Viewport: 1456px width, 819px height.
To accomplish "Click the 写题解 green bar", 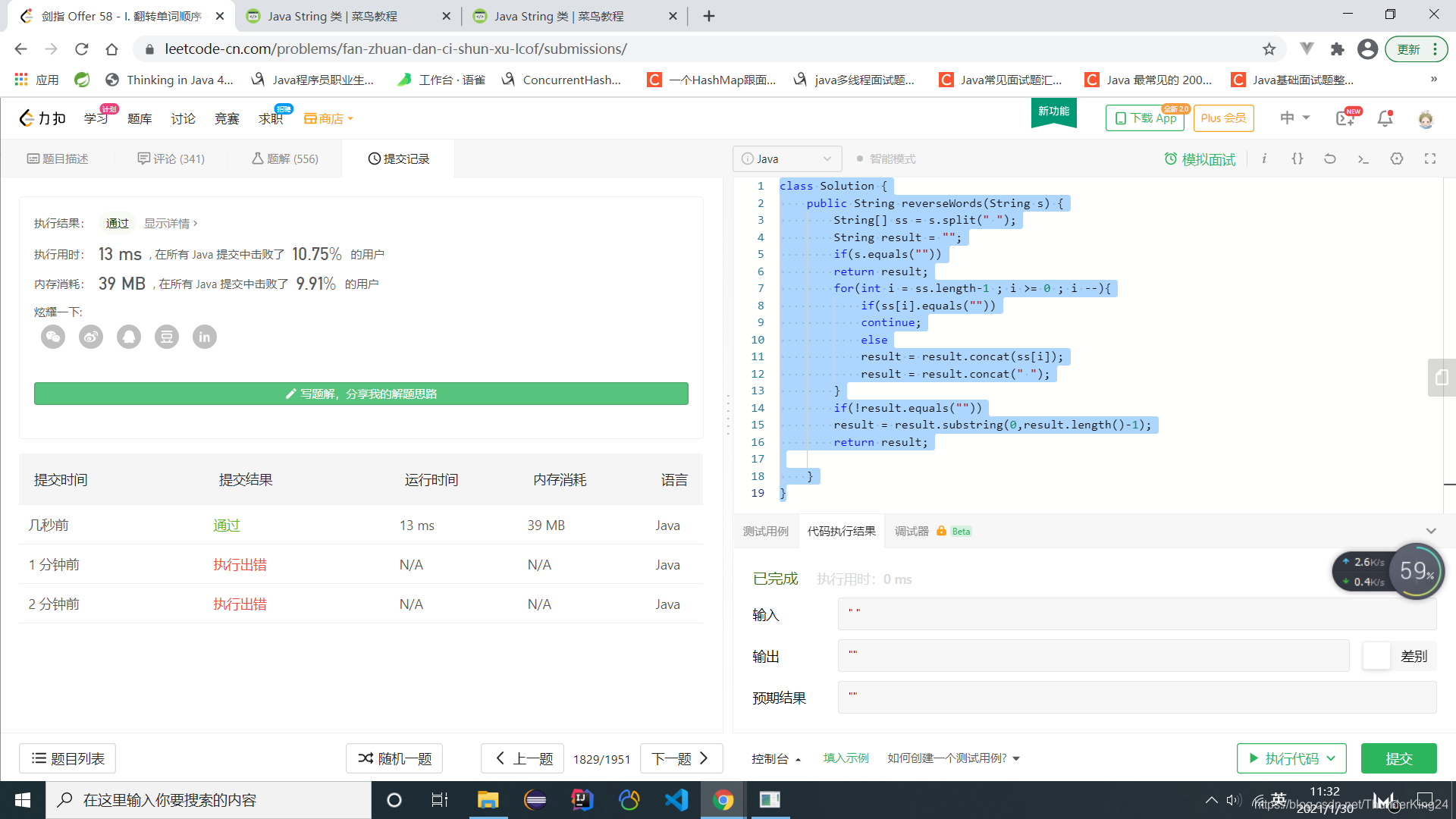I will (361, 394).
